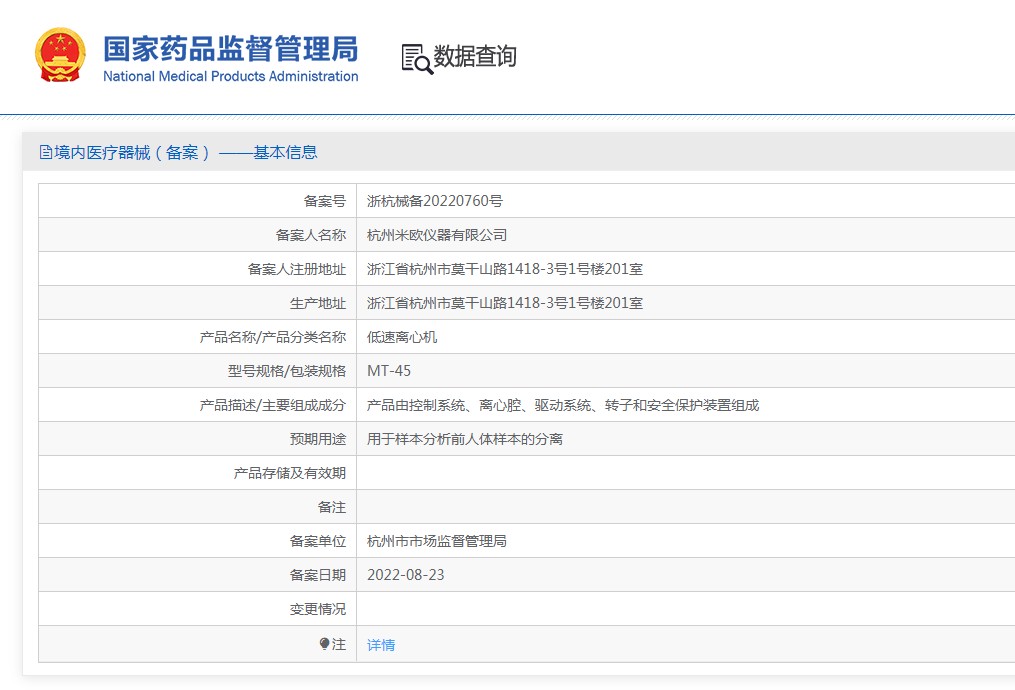
Task: Click the 备案人注册地址 address value
Action: tap(505, 269)
